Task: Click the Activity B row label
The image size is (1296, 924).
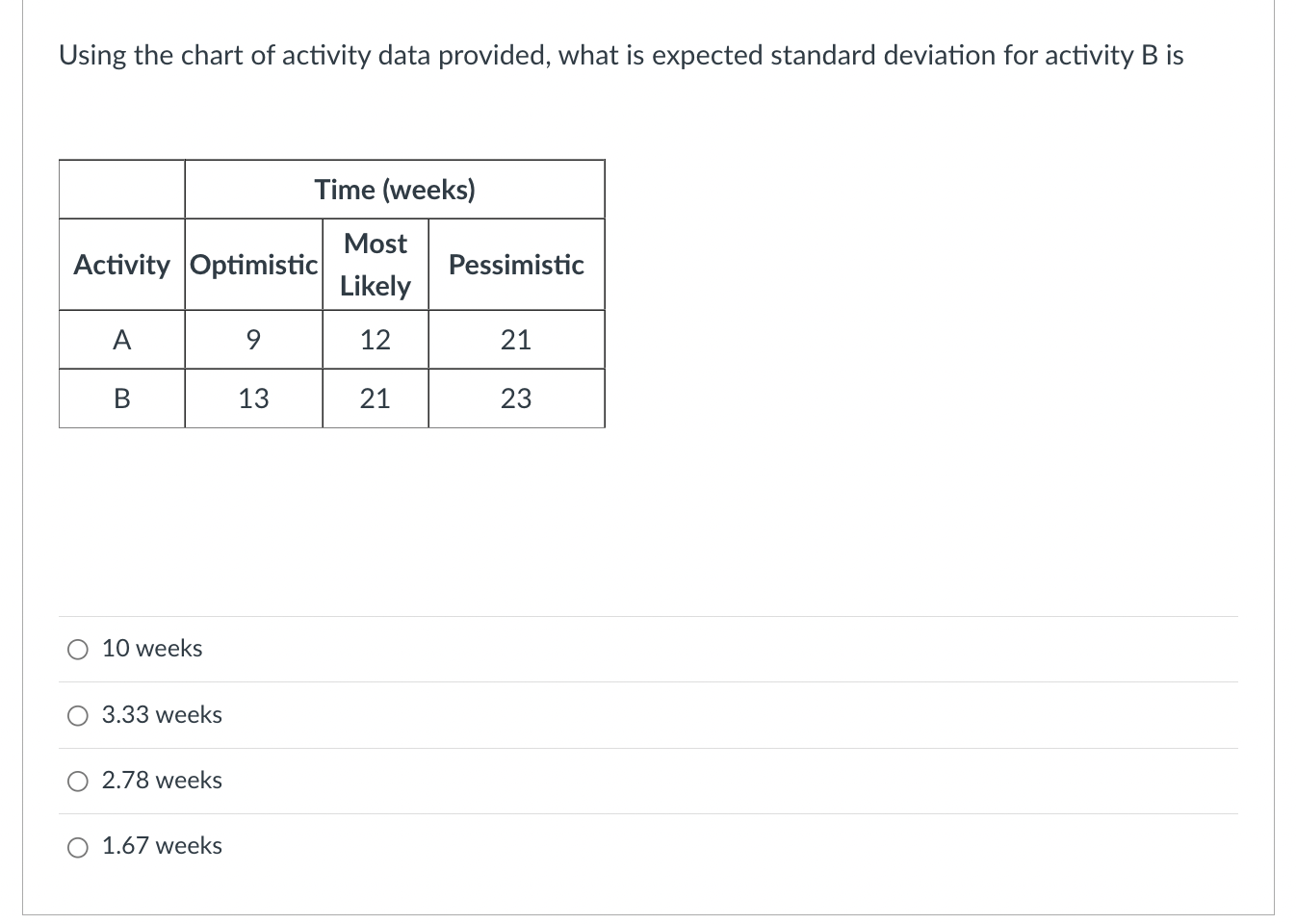Action: [121, 398]
